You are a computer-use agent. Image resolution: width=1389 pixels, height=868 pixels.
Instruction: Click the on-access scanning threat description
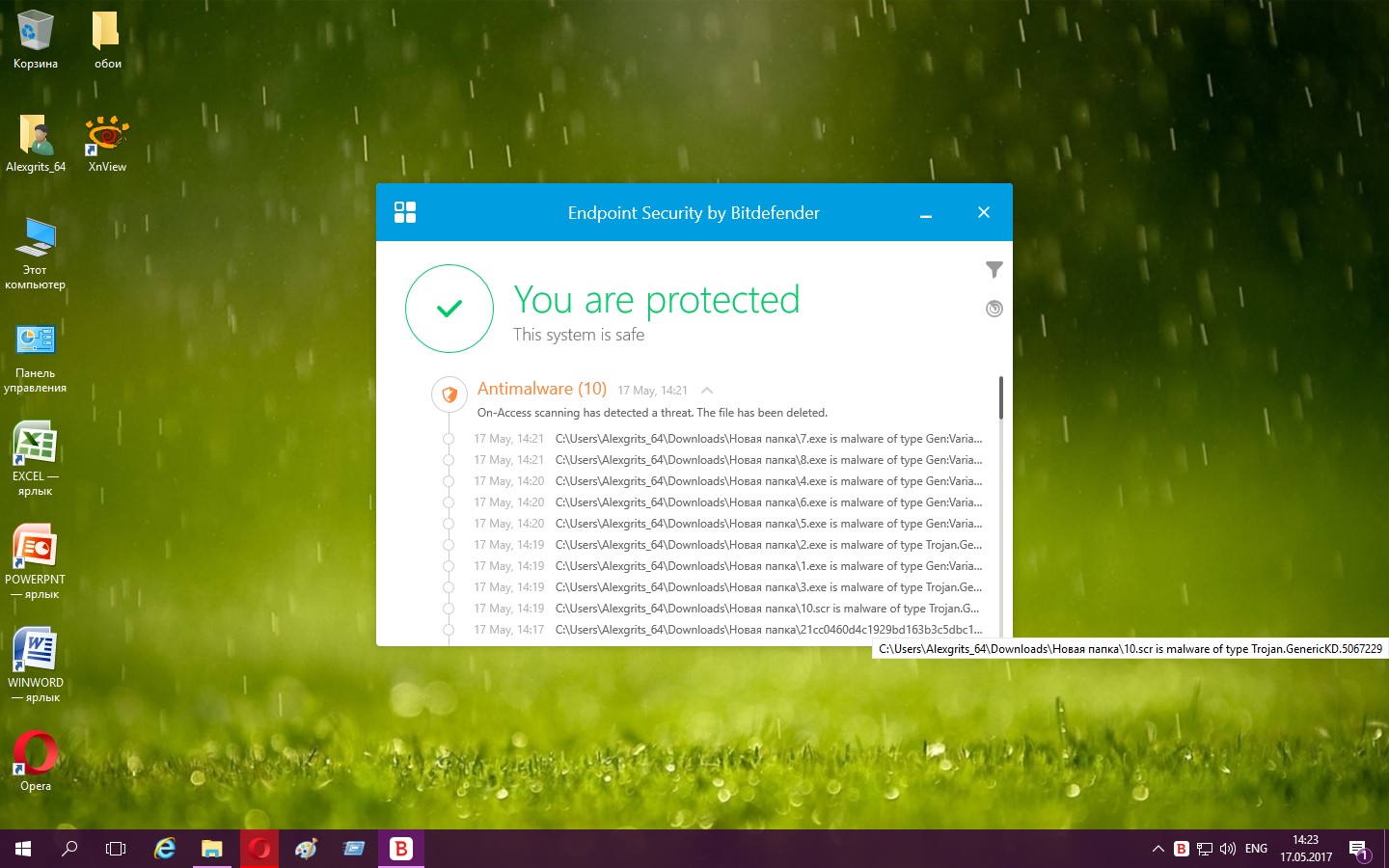point(652,413)
